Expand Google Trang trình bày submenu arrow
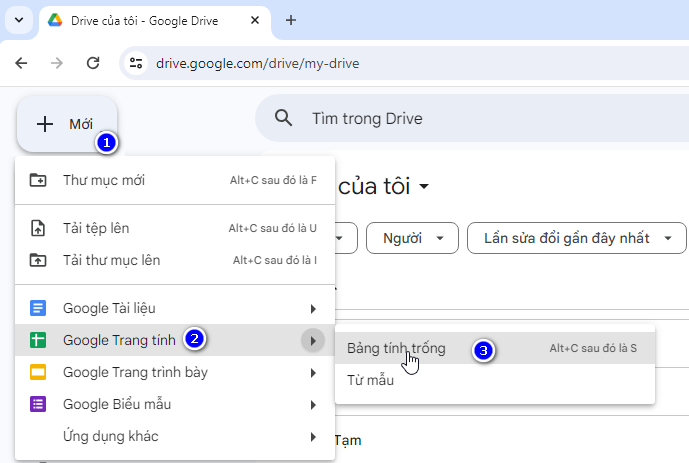Image resolution: width=689 pixels, height=463 pixels. [313, 373]
